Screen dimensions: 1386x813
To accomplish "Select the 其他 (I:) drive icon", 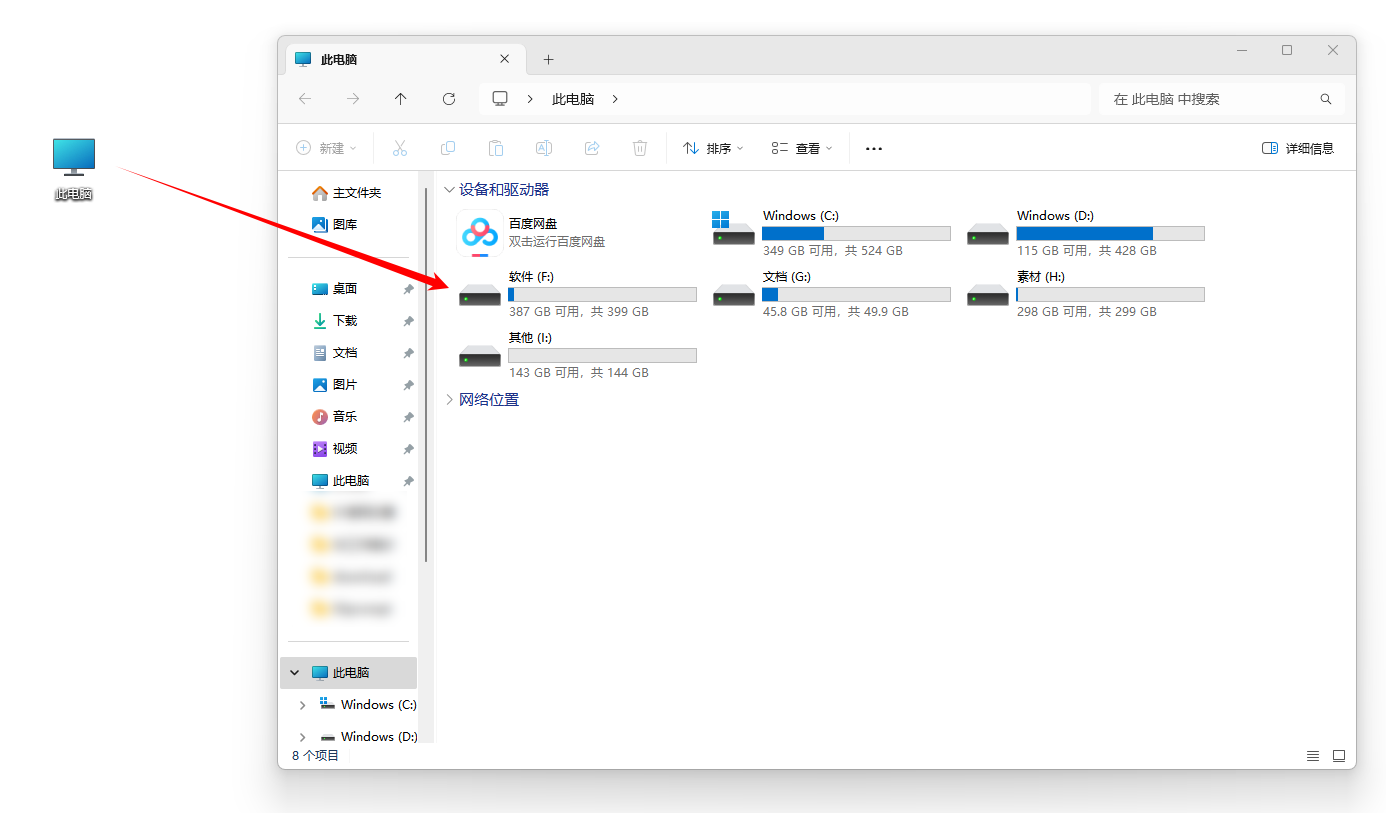I will click(x=480, y=356).
